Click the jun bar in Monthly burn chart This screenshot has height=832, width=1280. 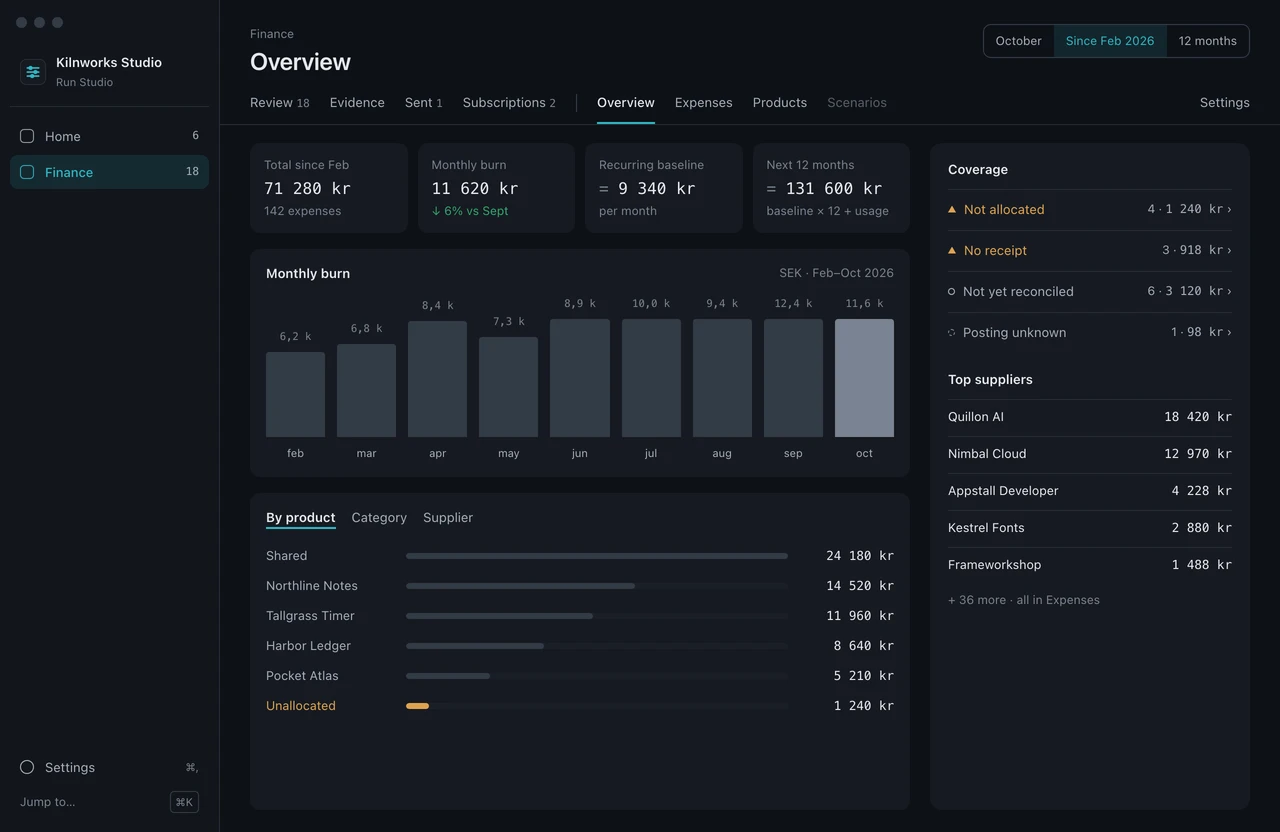click(x=579, y=378)
